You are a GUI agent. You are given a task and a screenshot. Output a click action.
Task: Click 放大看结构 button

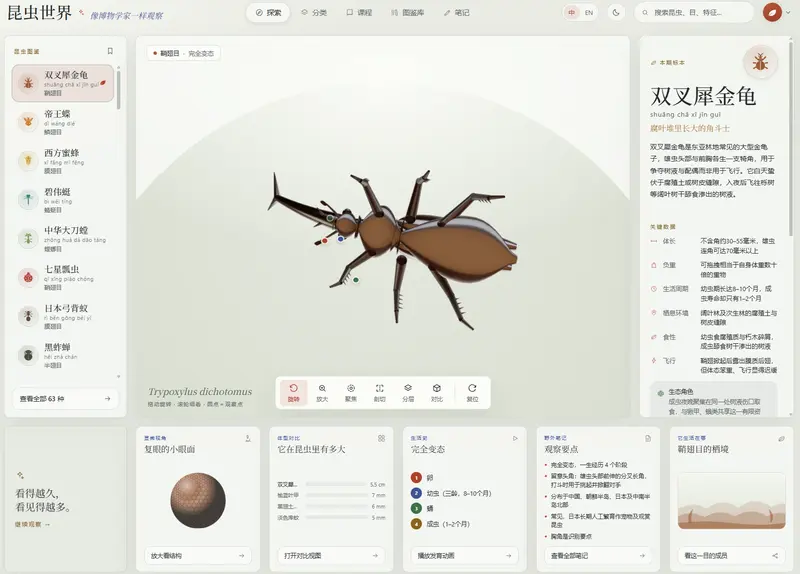click(198, 556)
